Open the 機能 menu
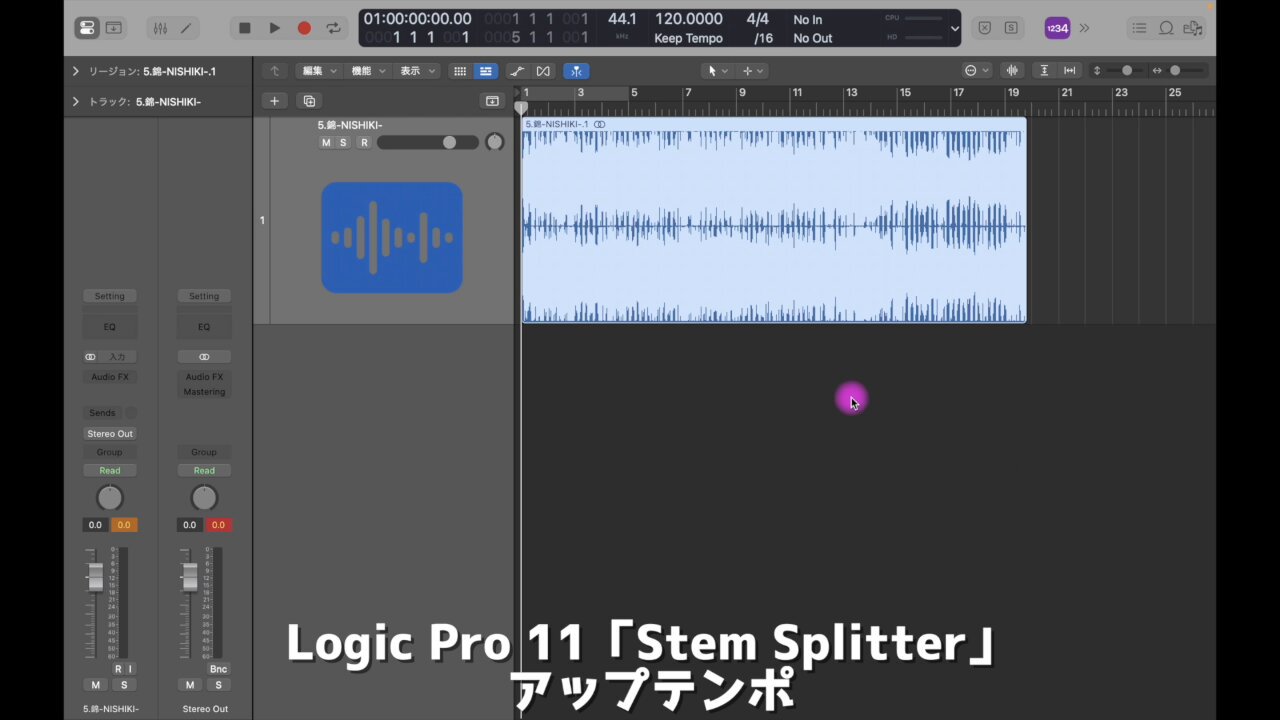The height and width of the screenshot is (720, 1280). (368, 71)
